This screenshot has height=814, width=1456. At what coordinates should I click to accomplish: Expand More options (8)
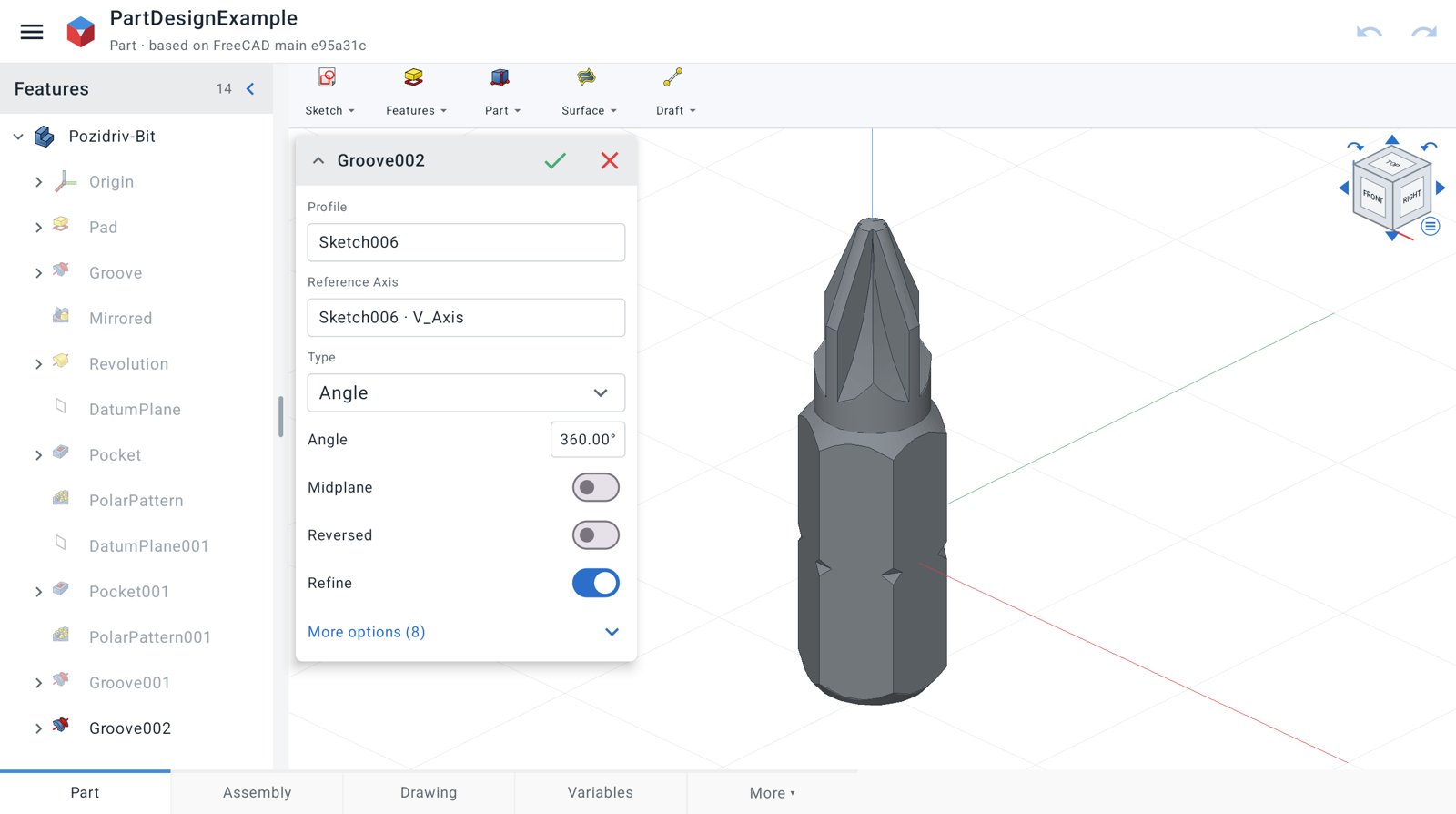click(466, 632)
